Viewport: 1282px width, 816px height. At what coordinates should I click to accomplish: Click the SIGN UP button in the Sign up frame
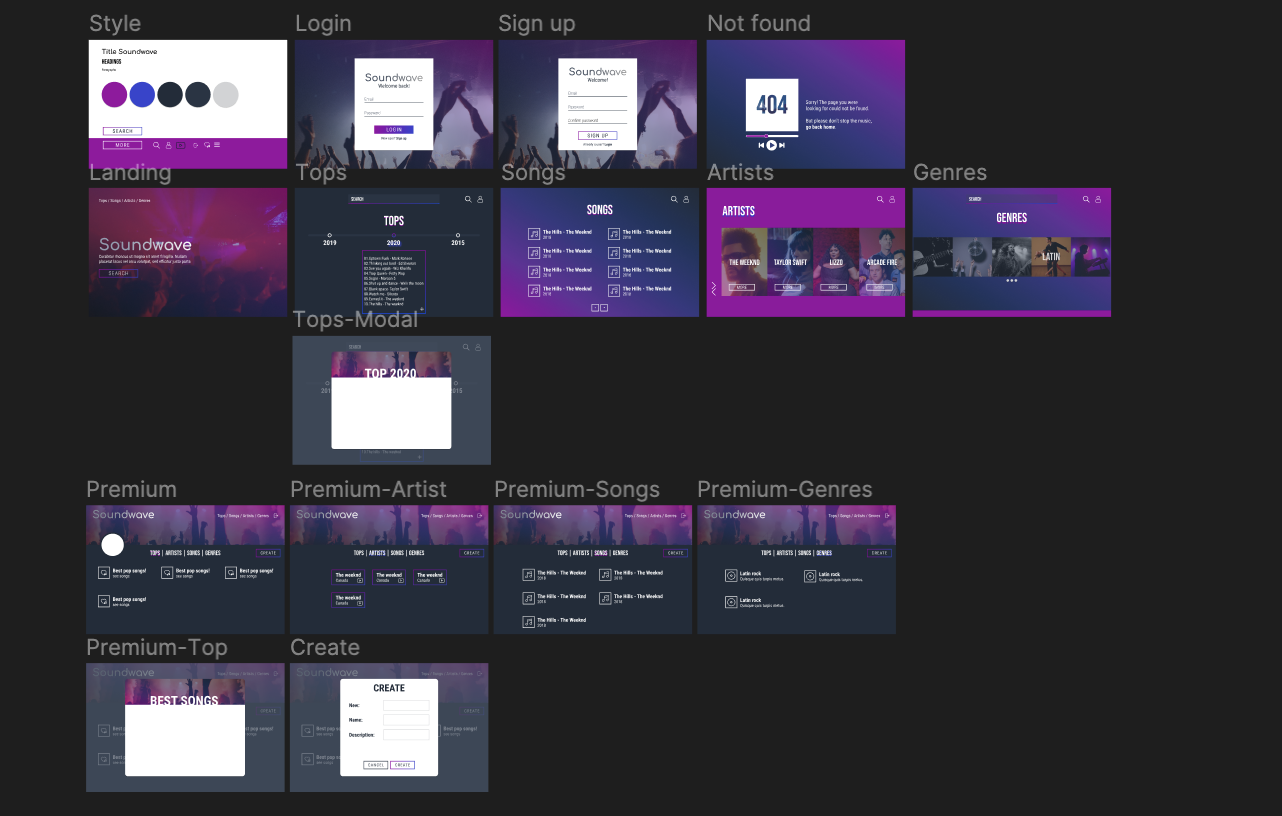coord(597,135)
